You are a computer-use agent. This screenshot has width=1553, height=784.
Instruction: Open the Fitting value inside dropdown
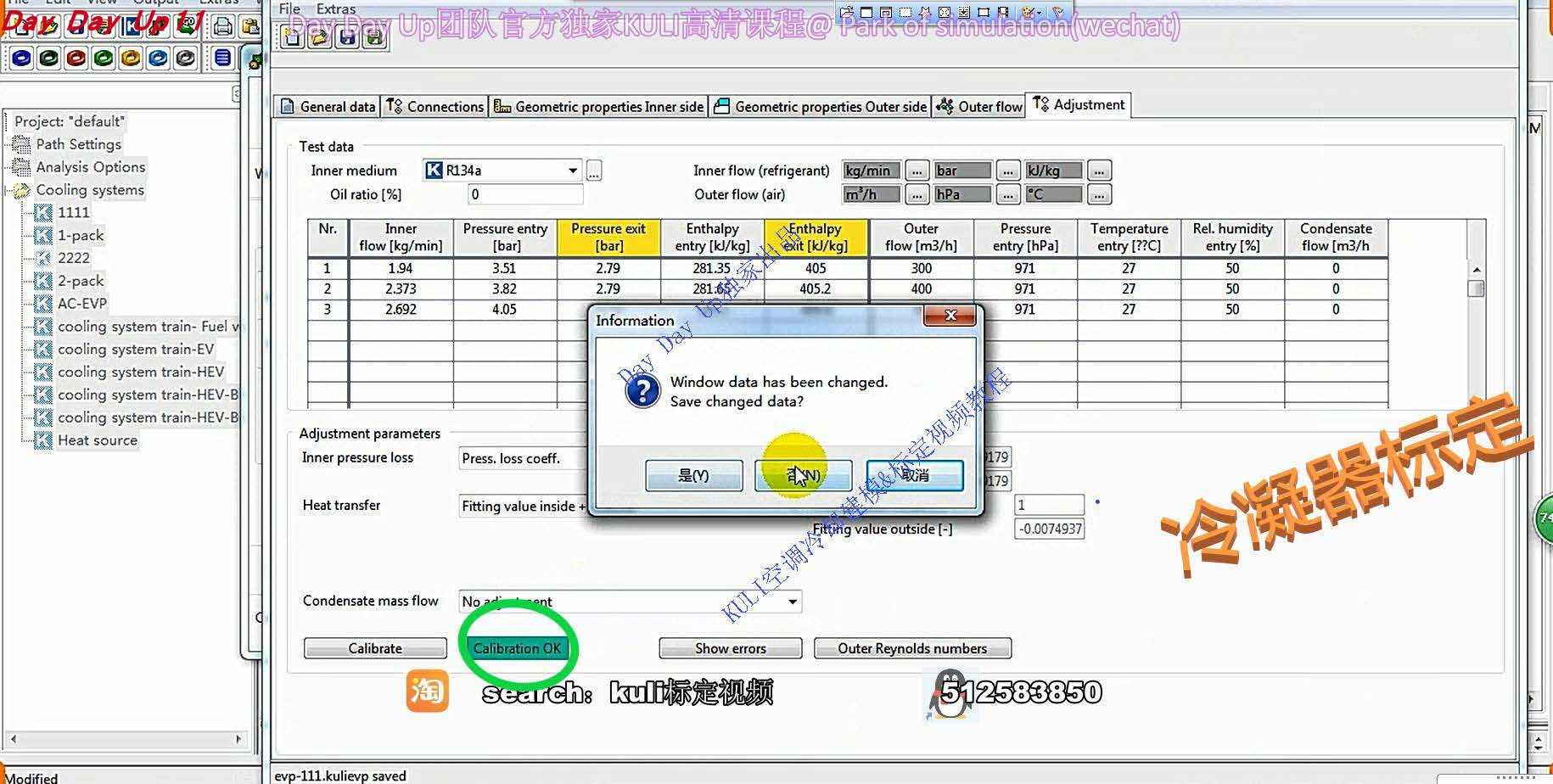(x=522, y=507)
